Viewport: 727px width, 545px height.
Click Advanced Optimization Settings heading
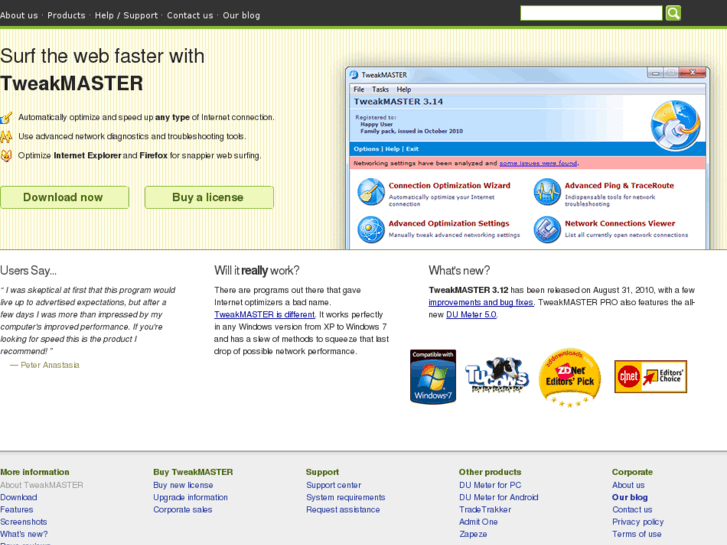click(449, 224)
